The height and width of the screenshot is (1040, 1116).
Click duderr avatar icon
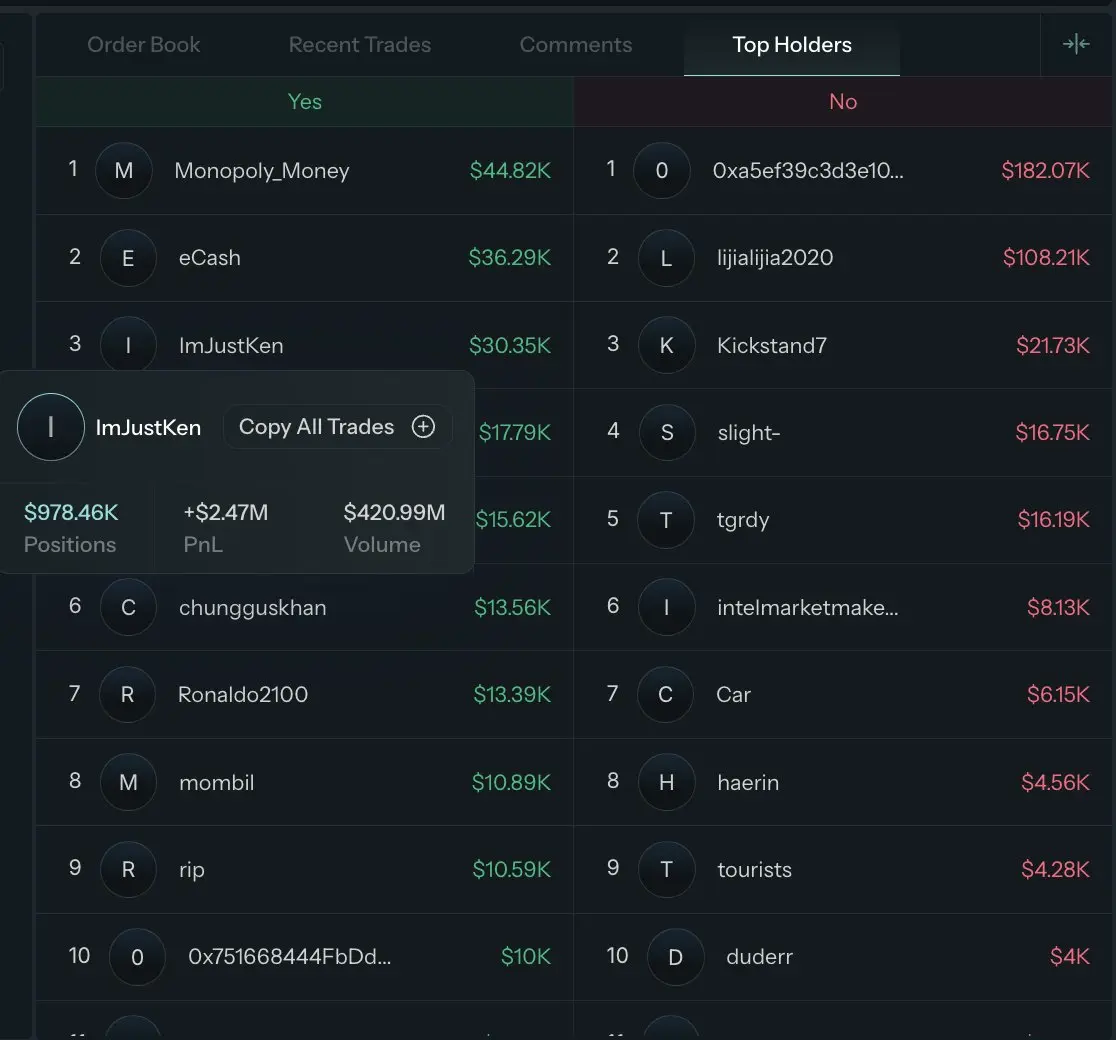tap(675, 957)
